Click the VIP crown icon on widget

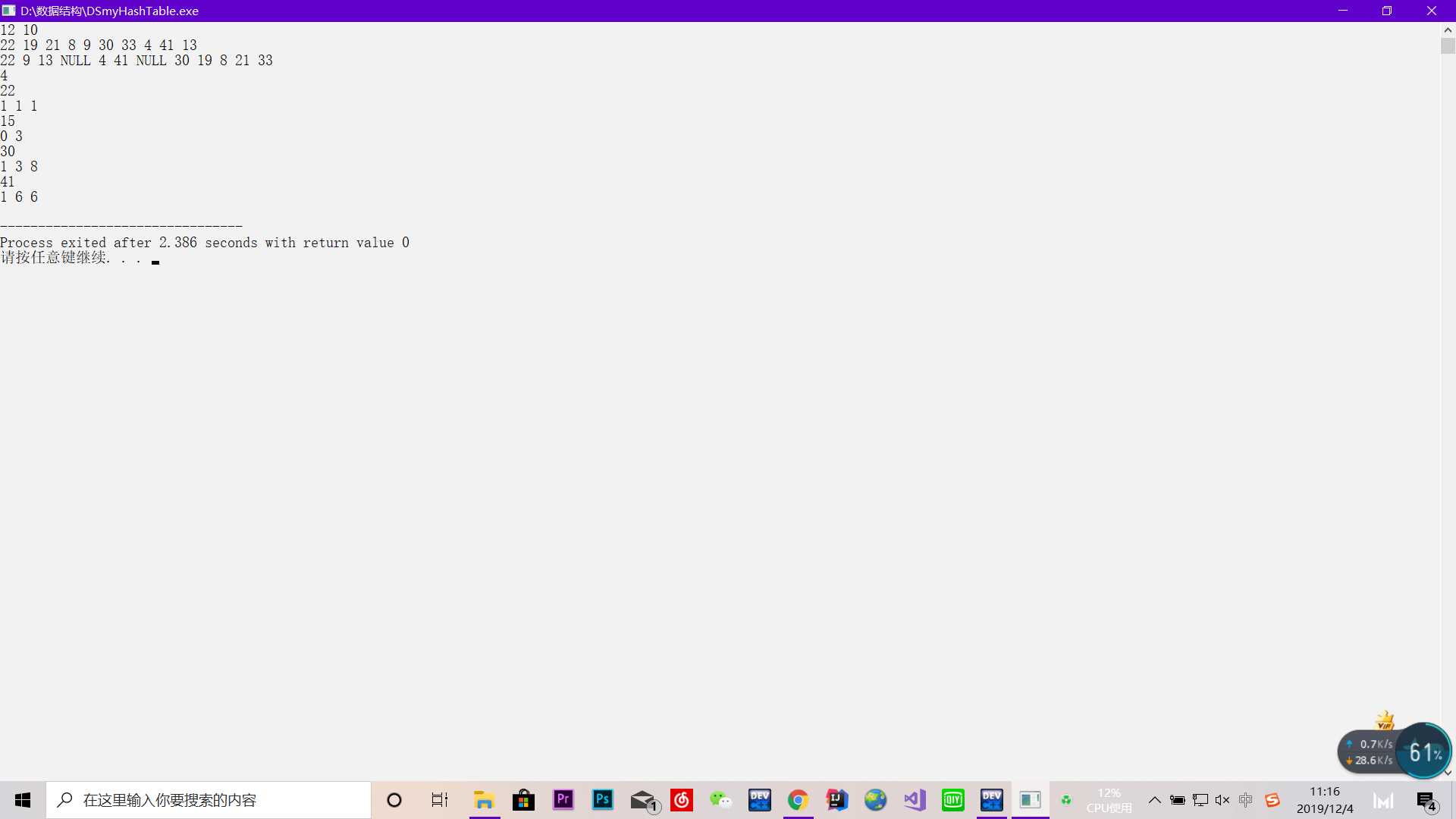tap(1385, 720)
